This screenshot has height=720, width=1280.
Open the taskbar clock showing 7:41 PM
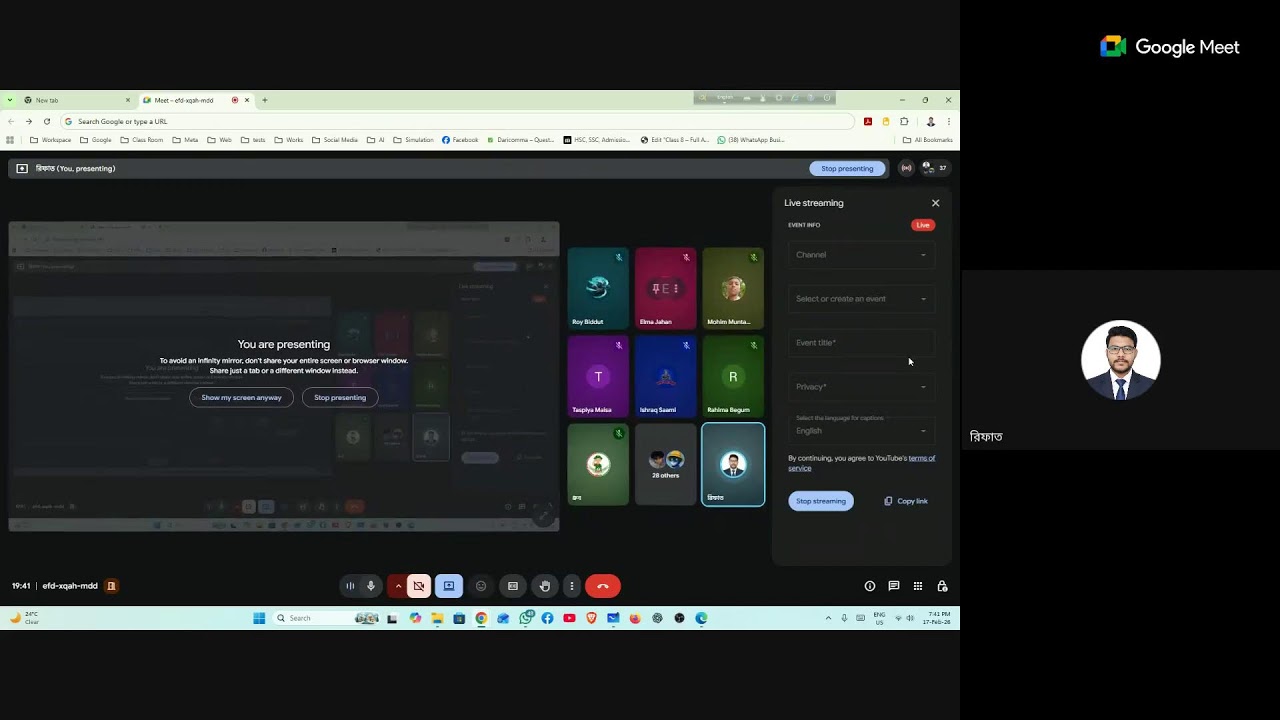click(937, 618)
